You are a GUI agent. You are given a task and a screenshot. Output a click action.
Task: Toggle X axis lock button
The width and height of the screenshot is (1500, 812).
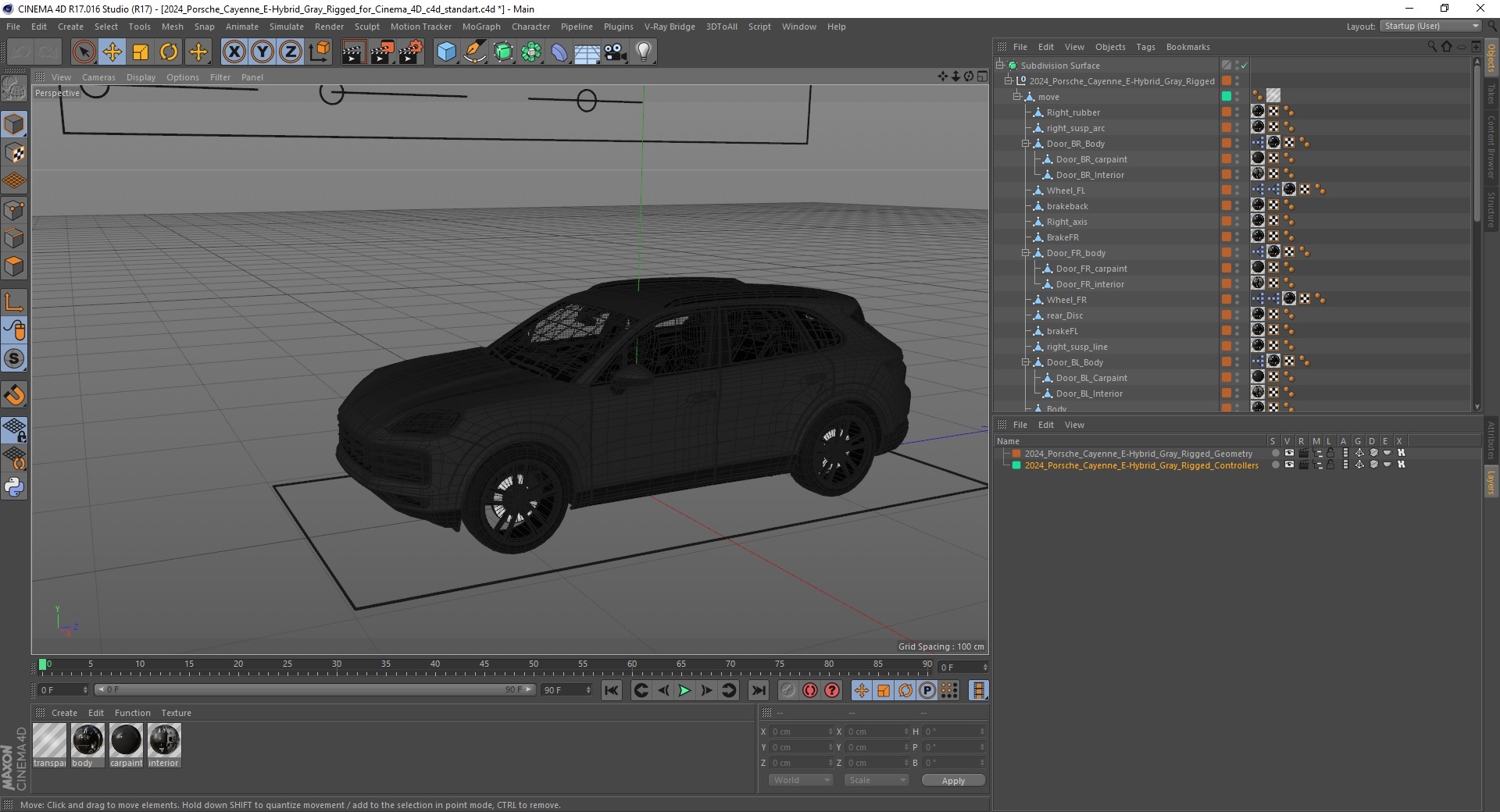pyautogui.click(x=234, y=52)
